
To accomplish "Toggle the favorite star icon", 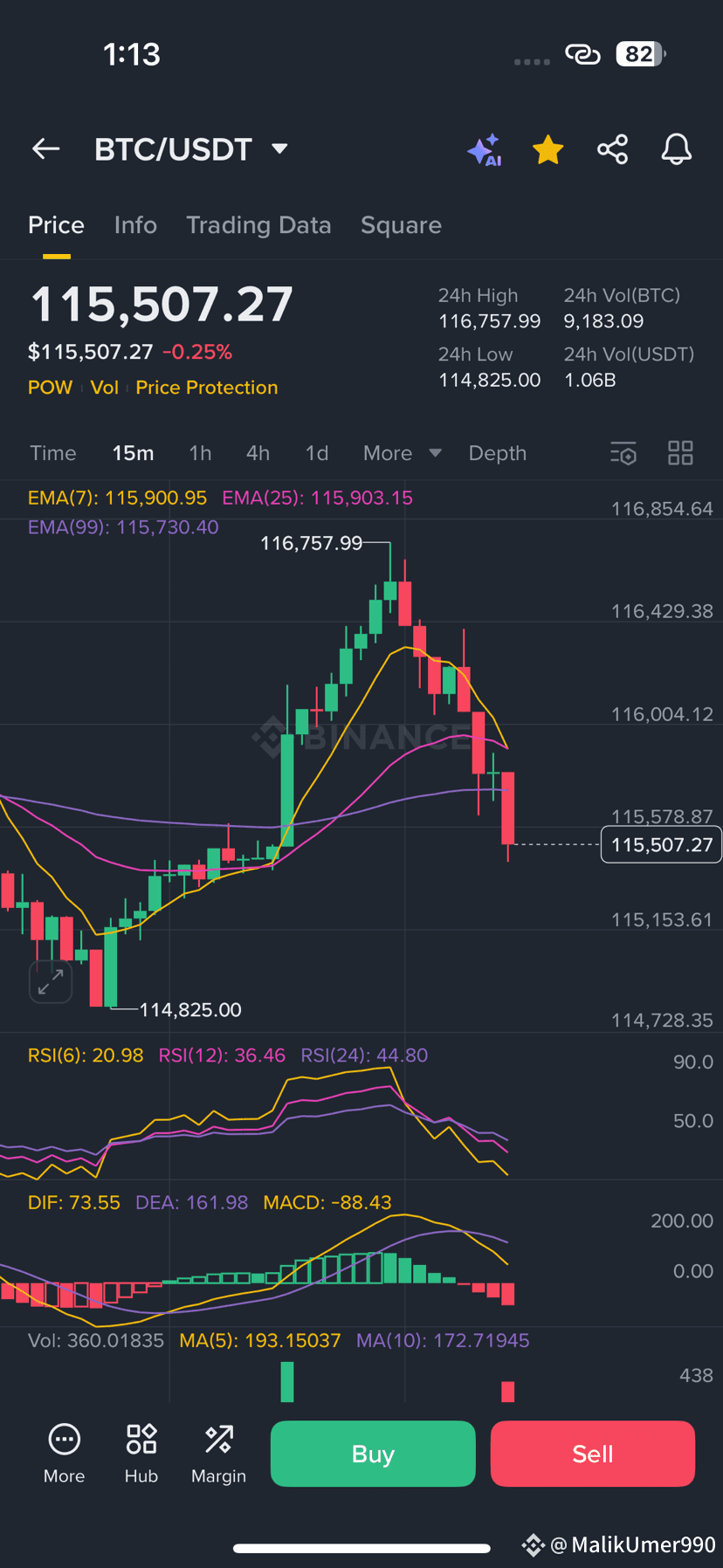I will coord(548,150).
